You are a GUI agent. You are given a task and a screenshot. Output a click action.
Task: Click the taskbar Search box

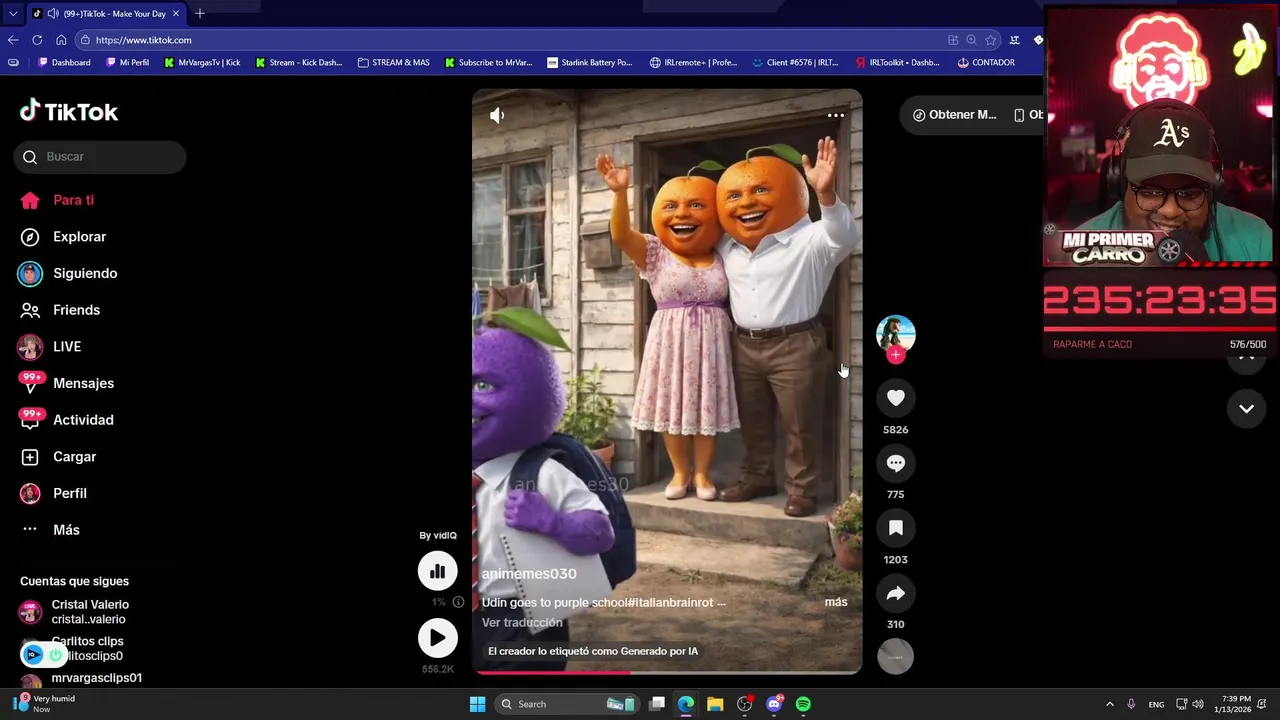(567, 704)
